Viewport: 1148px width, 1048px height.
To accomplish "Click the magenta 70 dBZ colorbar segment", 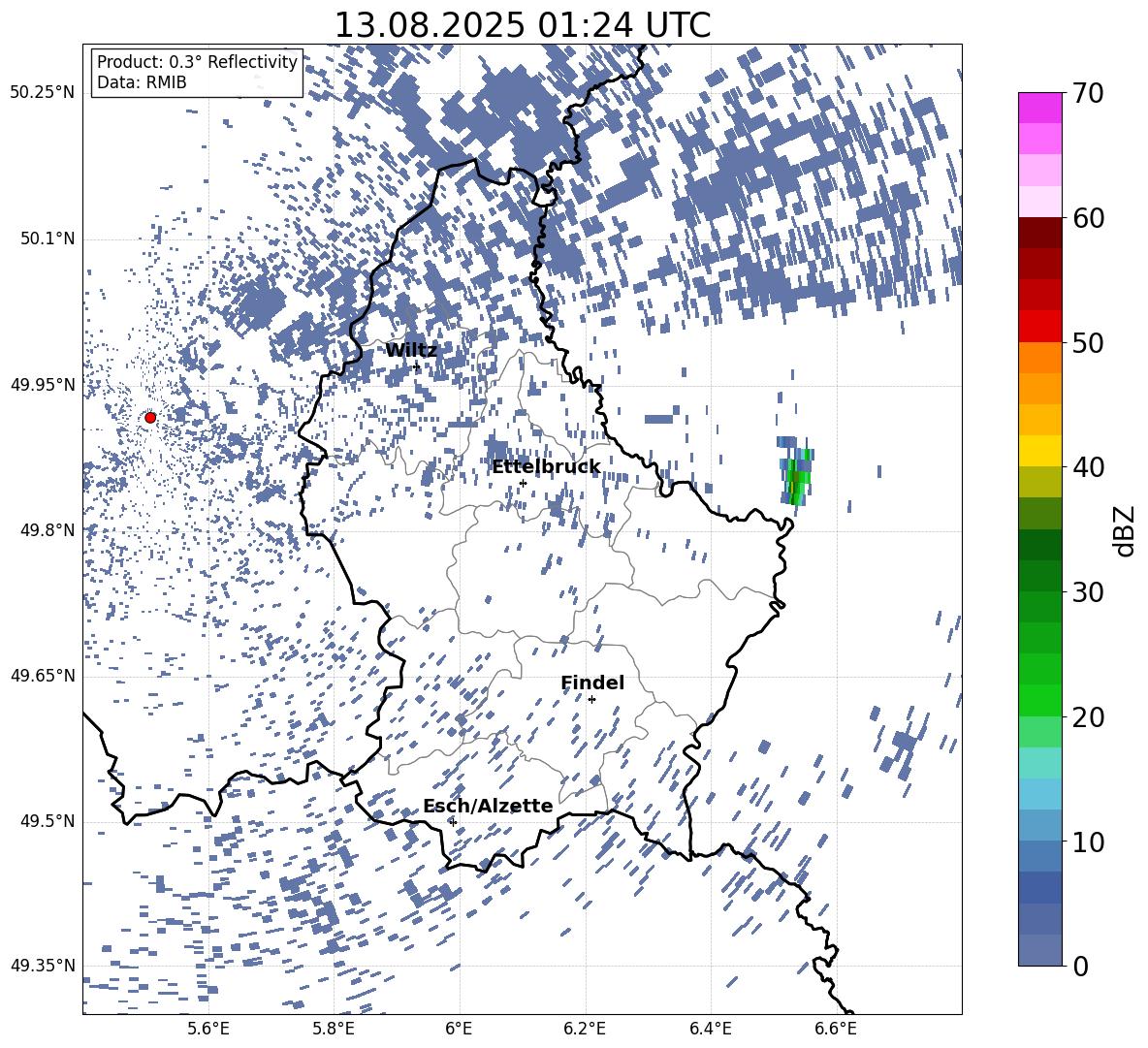I will (1039, 108).
